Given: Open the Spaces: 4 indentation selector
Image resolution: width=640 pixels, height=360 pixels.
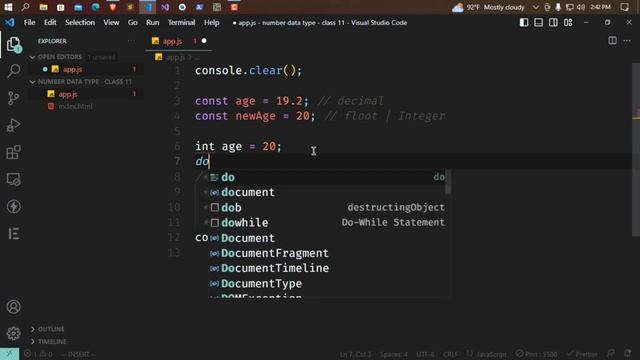Looking at the screenshot, I should tap(393, 354).
